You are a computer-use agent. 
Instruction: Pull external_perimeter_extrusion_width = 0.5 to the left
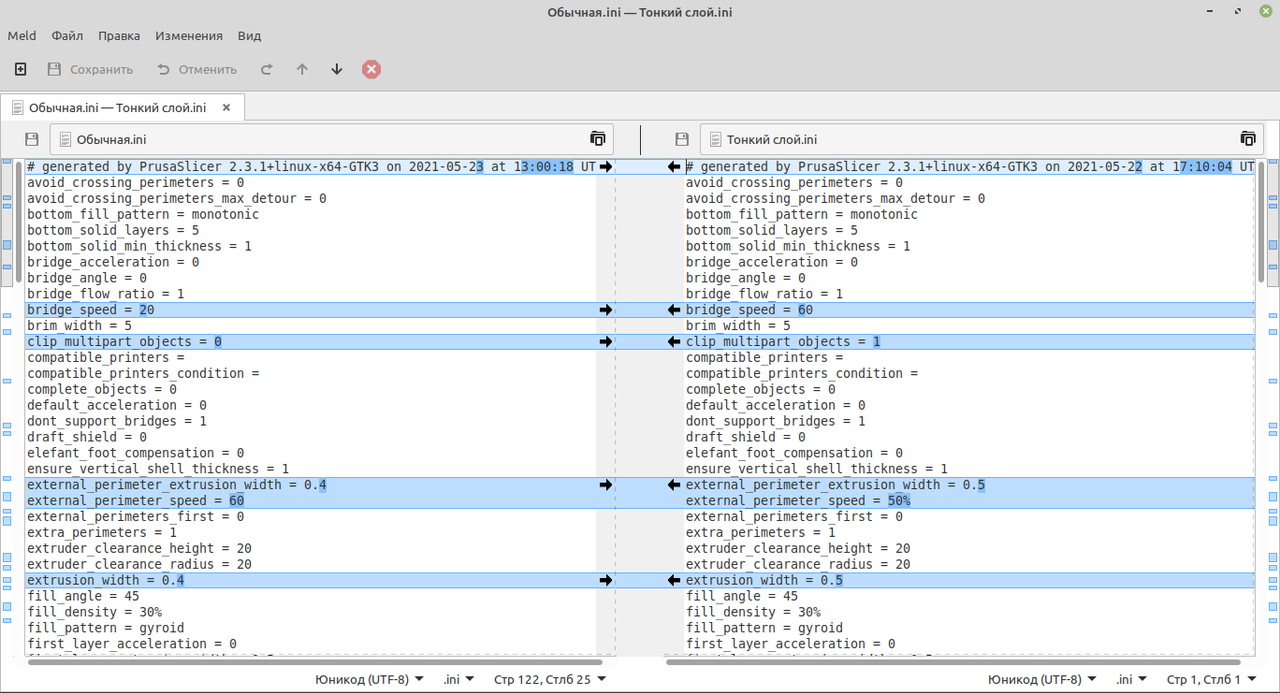click(x=674, y=485)
